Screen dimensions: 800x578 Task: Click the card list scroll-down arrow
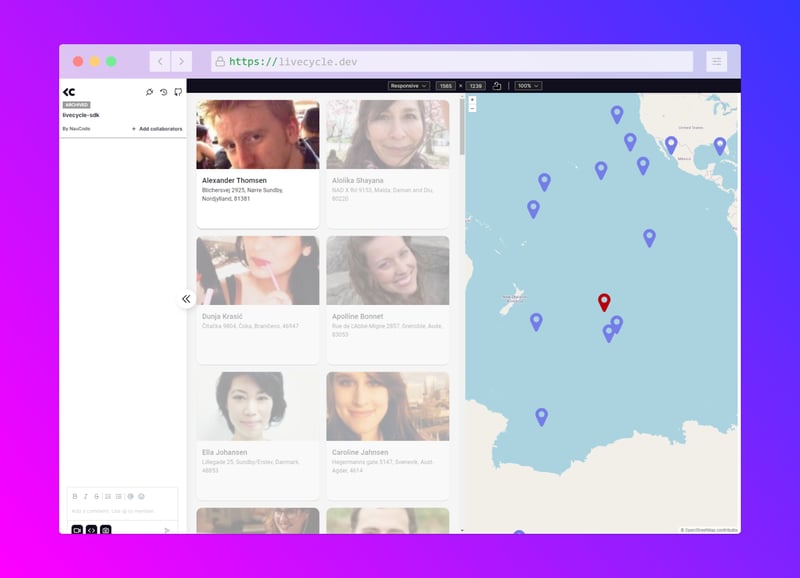point(462,531)
